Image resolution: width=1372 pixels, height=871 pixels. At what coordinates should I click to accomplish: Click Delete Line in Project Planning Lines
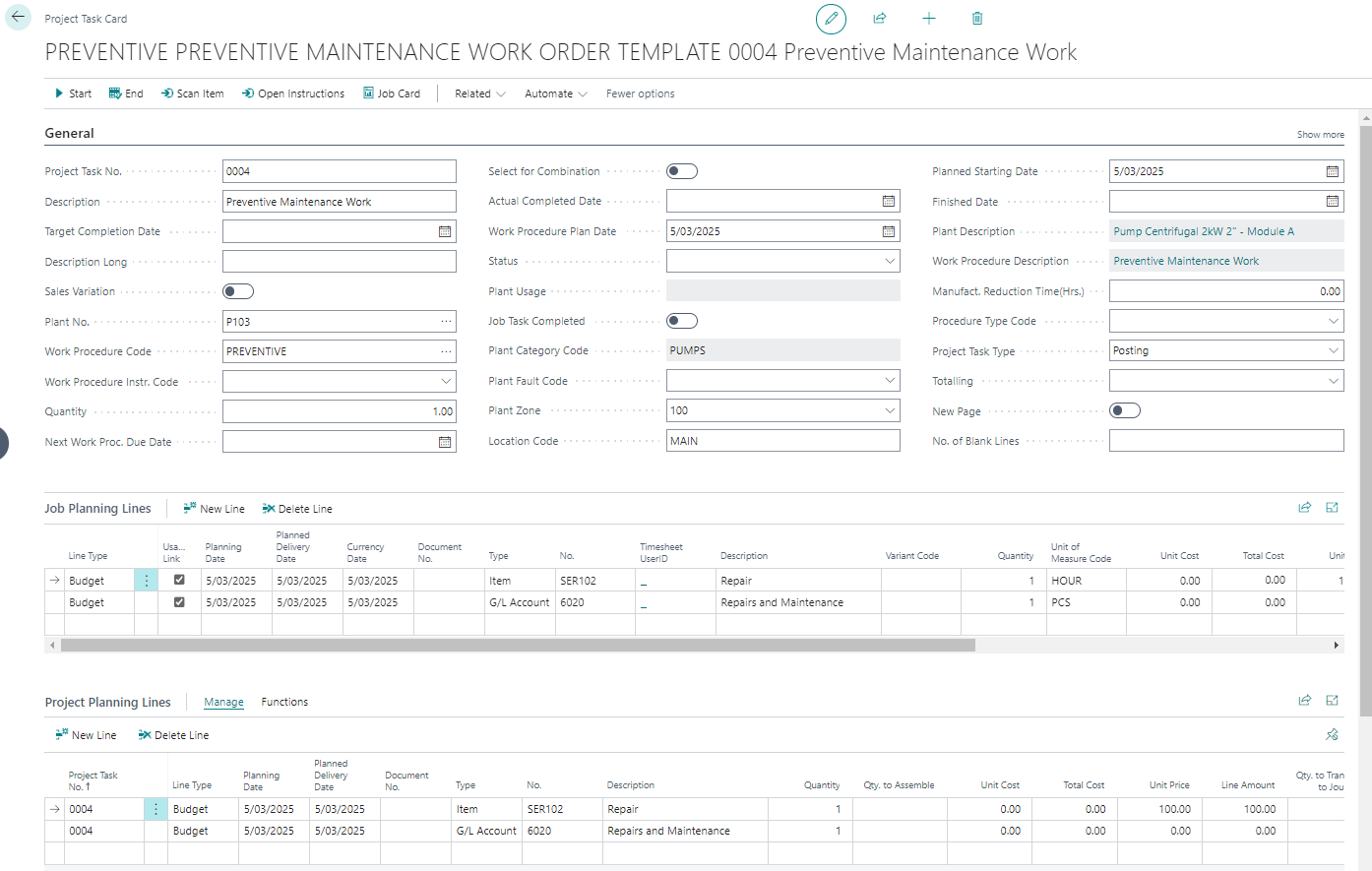point(173,735)
